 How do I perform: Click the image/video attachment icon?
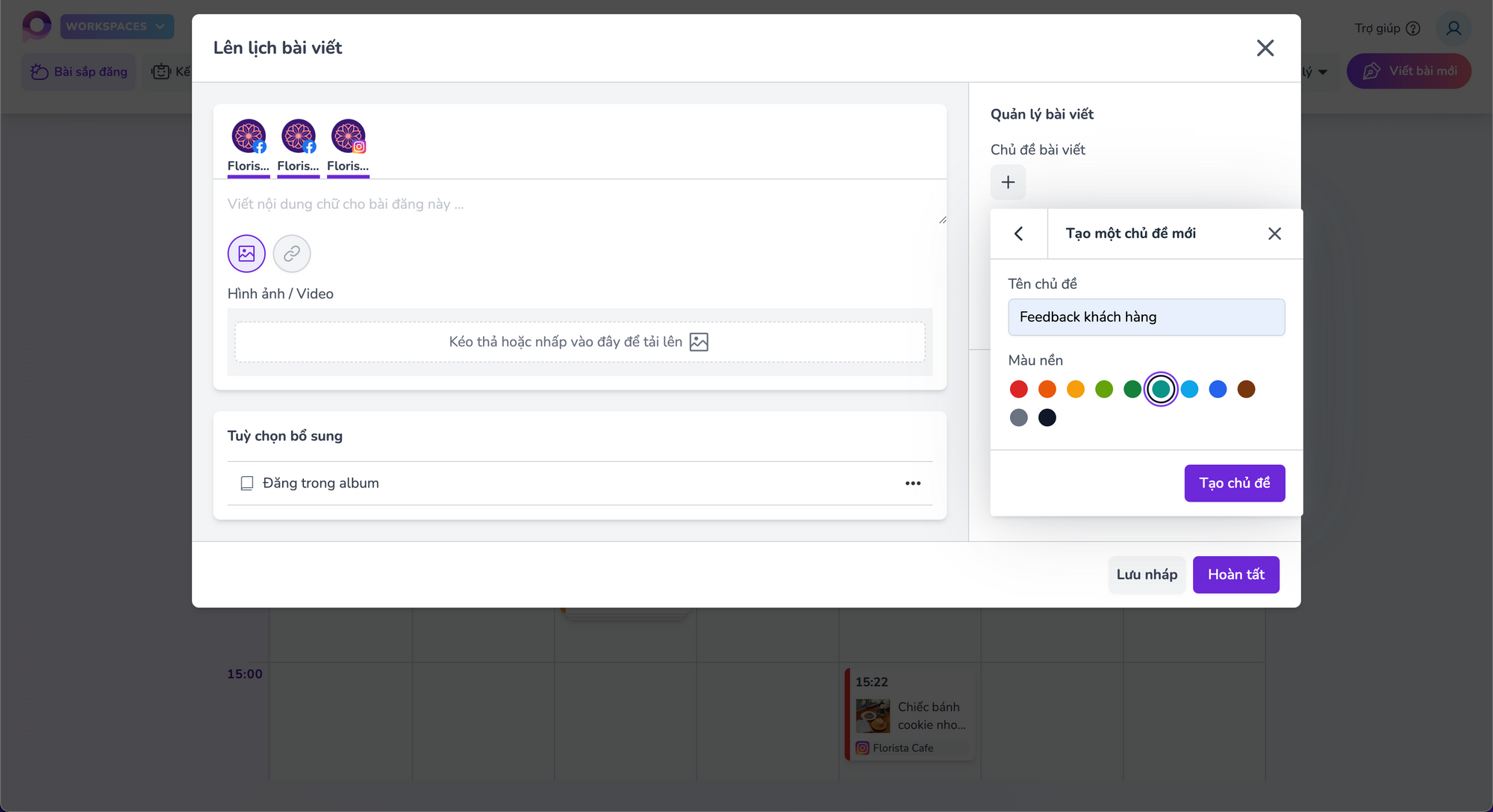pos(246,254)
